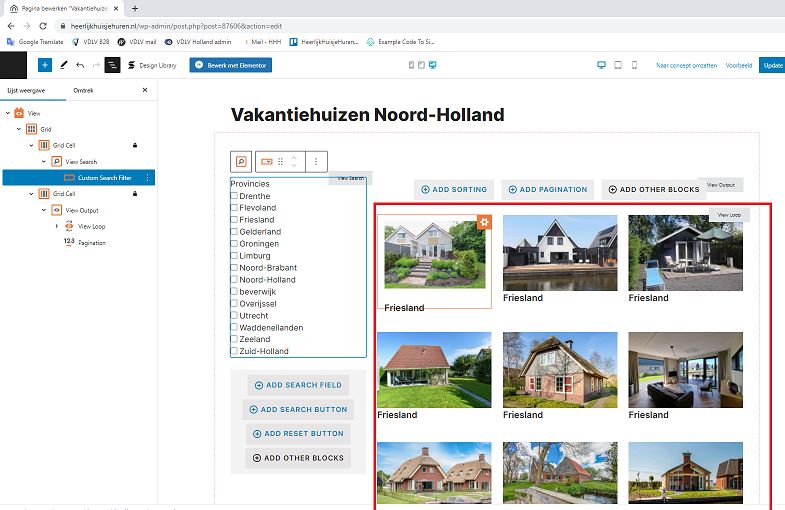Click lock icon on second Grid Cell
The image size is (785, 510).
pos(135,194)
